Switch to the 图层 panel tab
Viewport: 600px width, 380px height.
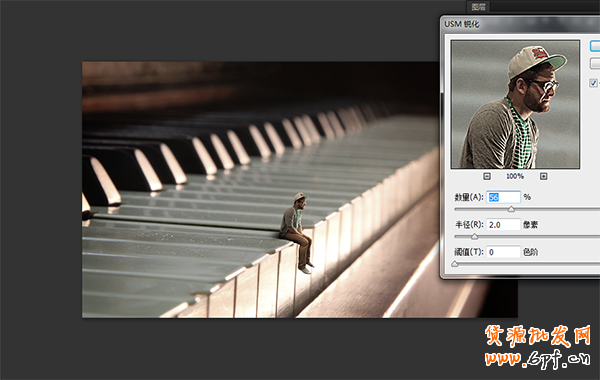[x=479, y=7]
